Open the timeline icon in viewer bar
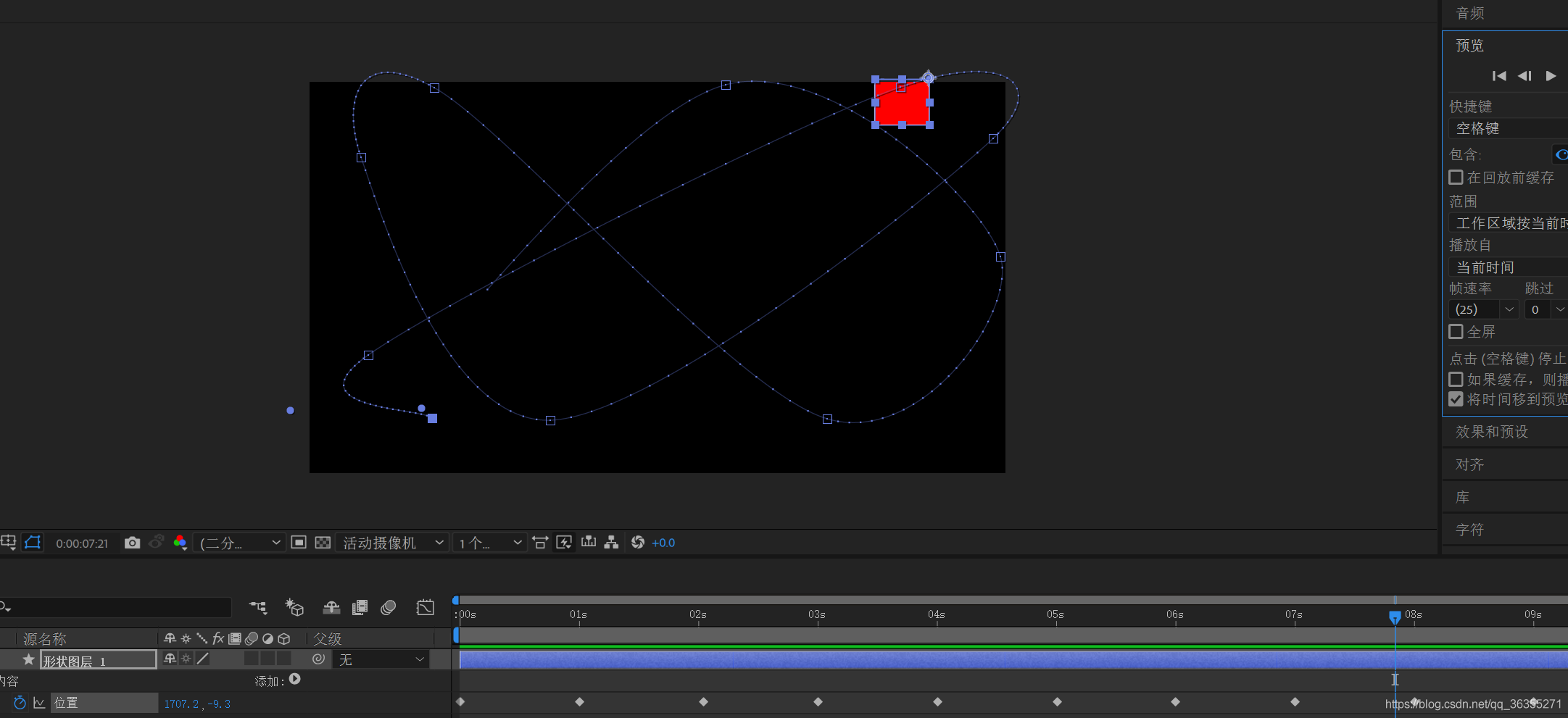The image size is (1568, 718). (589, 542)
